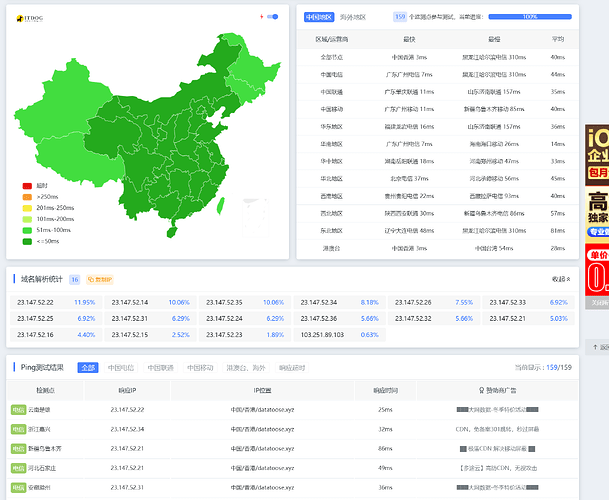
Task: Click the 电信 badge in the 86ms row
Action: [18, 449]
